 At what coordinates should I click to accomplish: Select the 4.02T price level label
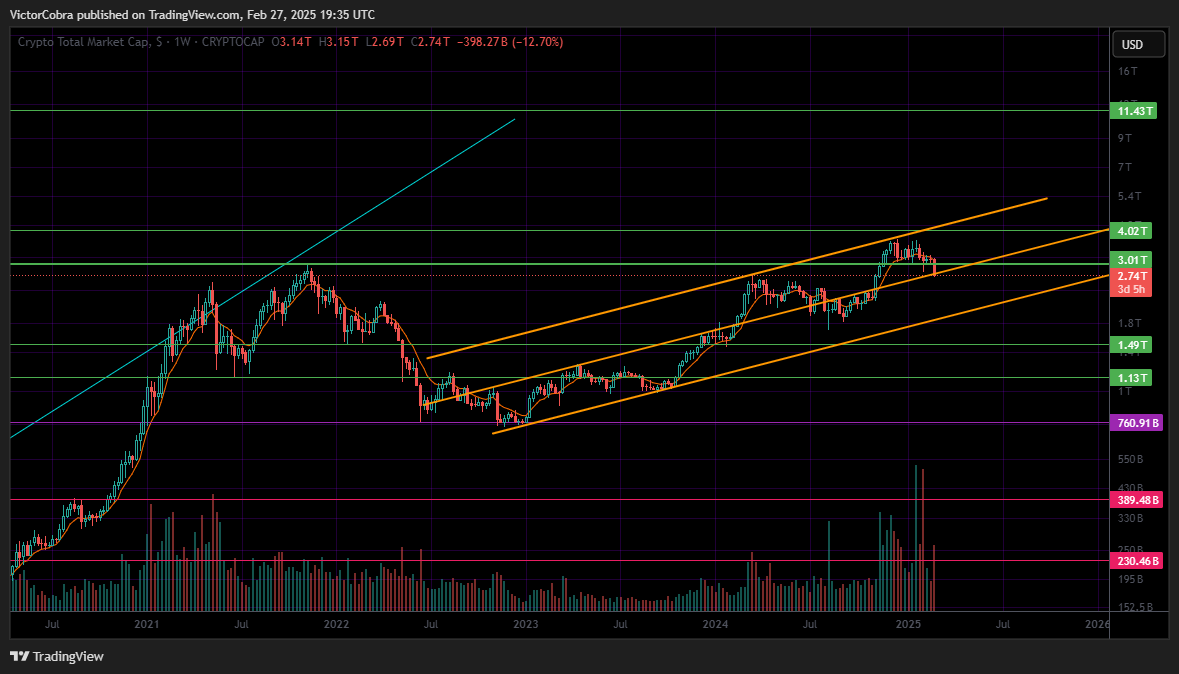[1131, 231]
